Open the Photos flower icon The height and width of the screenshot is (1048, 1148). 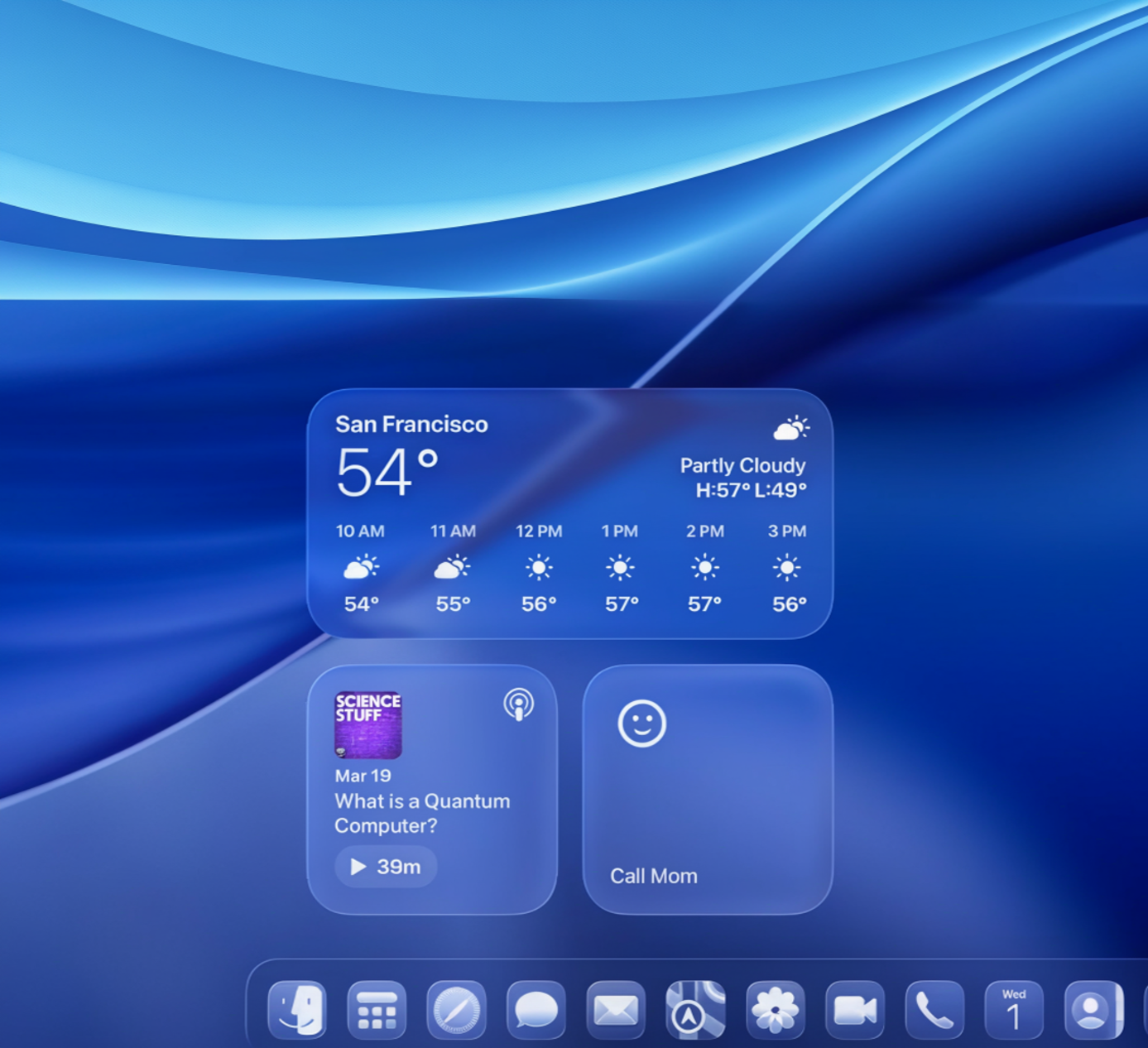pos(775,1009)
